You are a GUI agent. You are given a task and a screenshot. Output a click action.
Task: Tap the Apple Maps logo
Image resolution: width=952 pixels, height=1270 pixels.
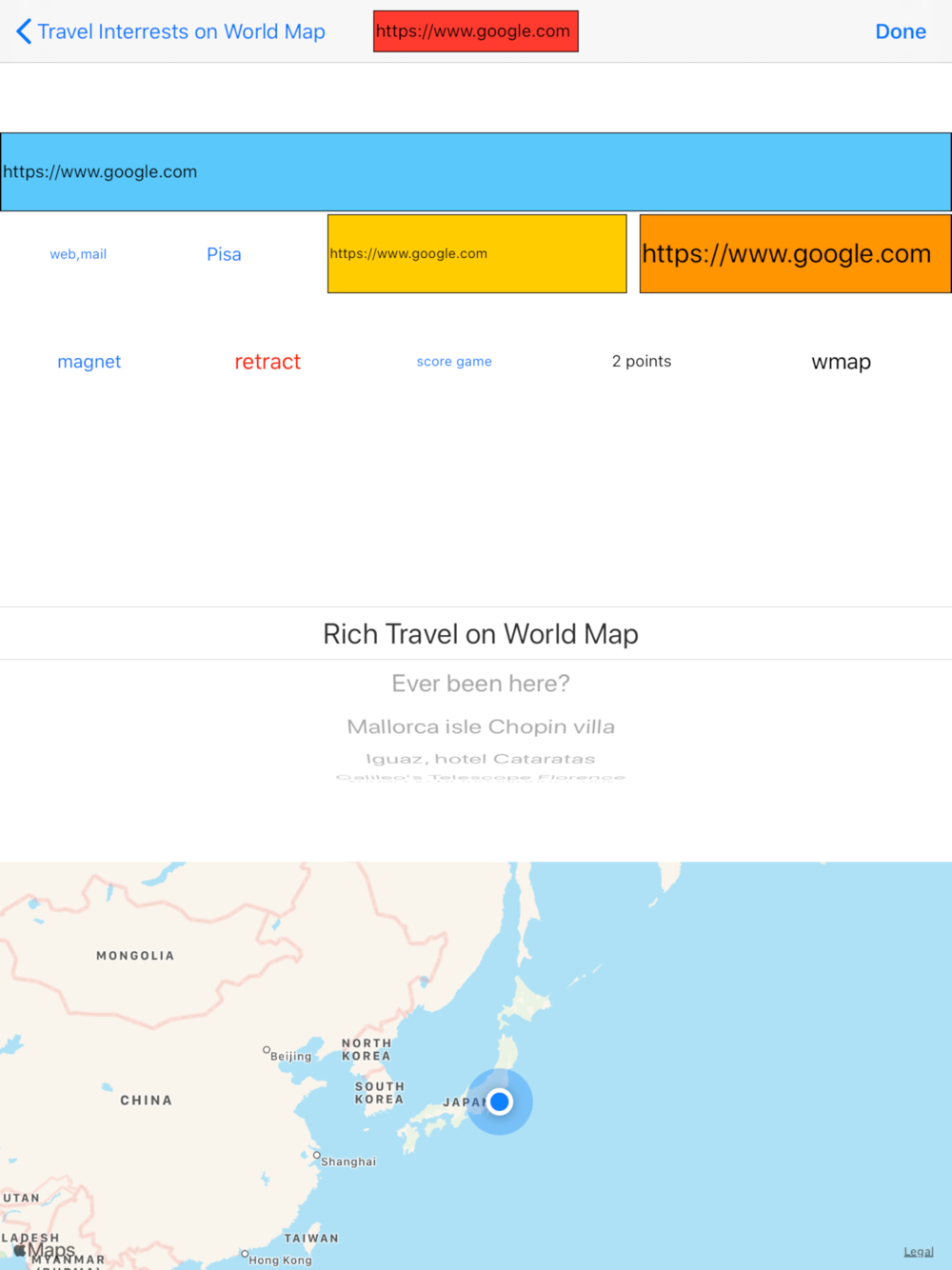[x=44, y=1249]
